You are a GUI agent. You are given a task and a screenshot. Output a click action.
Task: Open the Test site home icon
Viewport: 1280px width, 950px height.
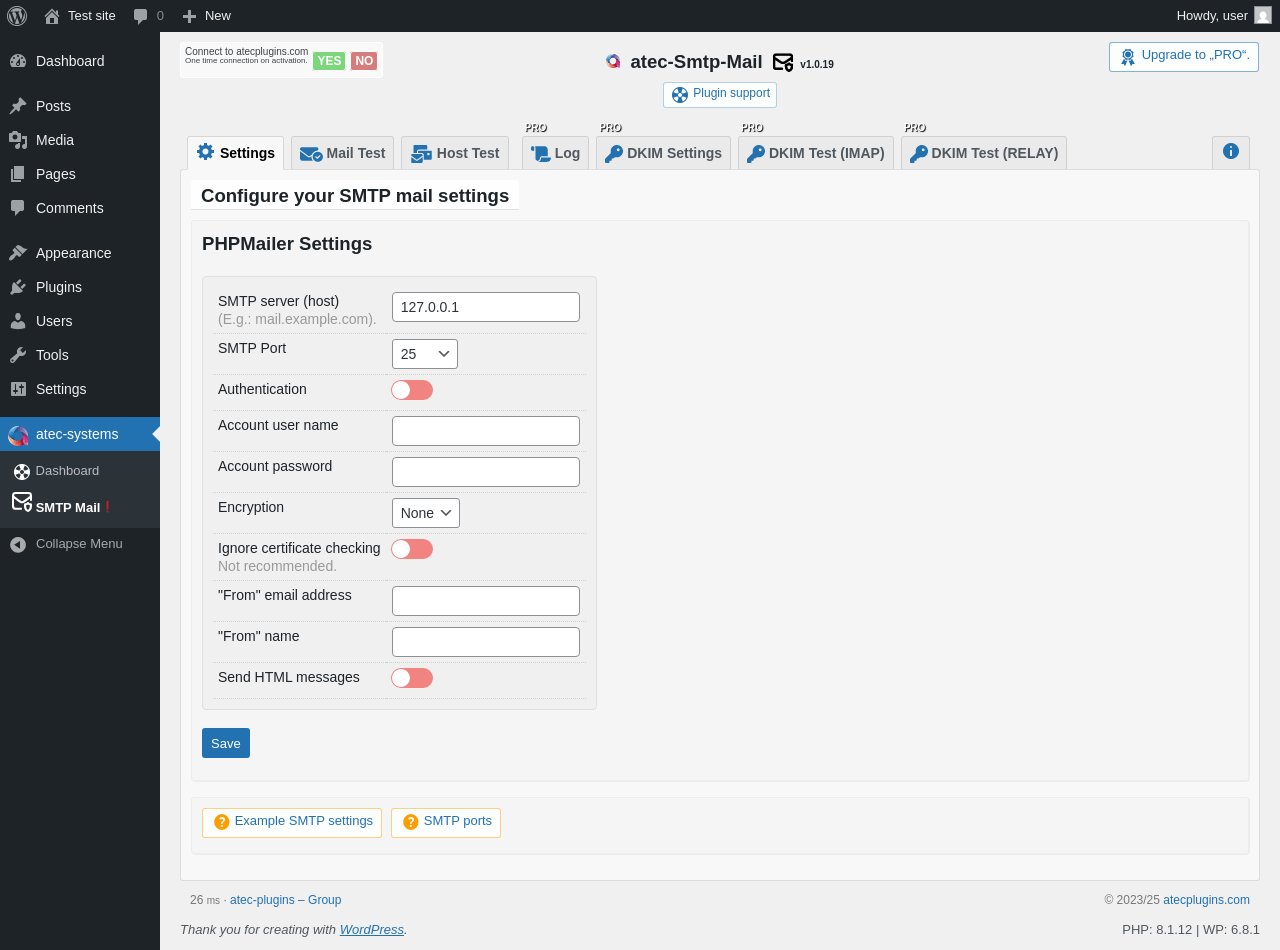[52, 16]
